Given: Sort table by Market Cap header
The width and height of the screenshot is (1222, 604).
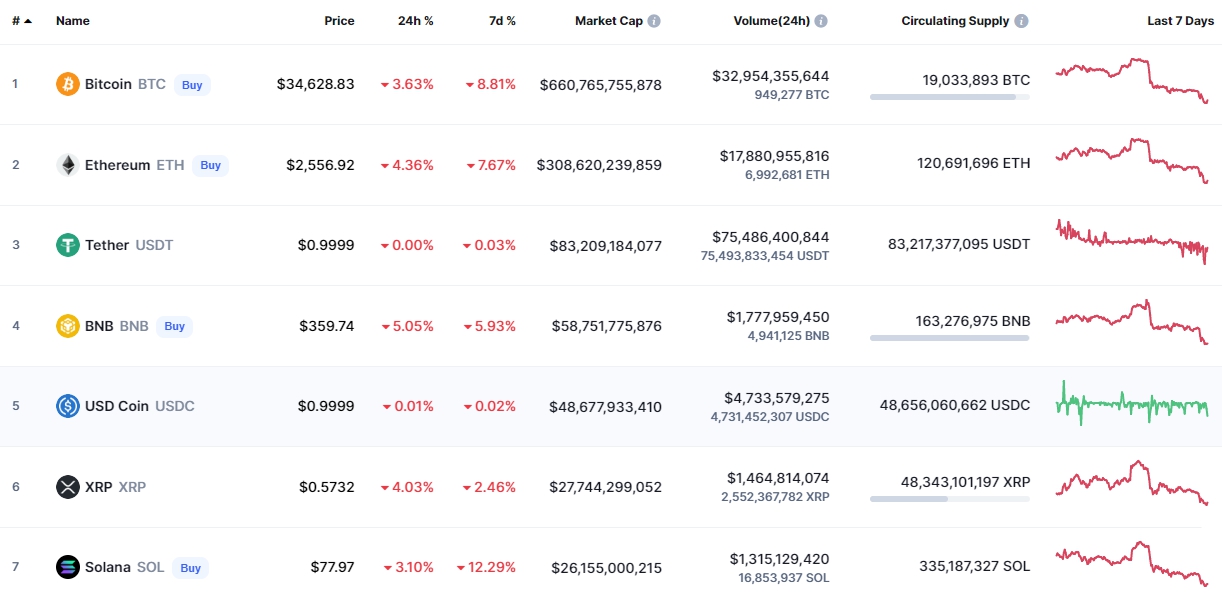Looking at the screenshot, I should (609, 21).
